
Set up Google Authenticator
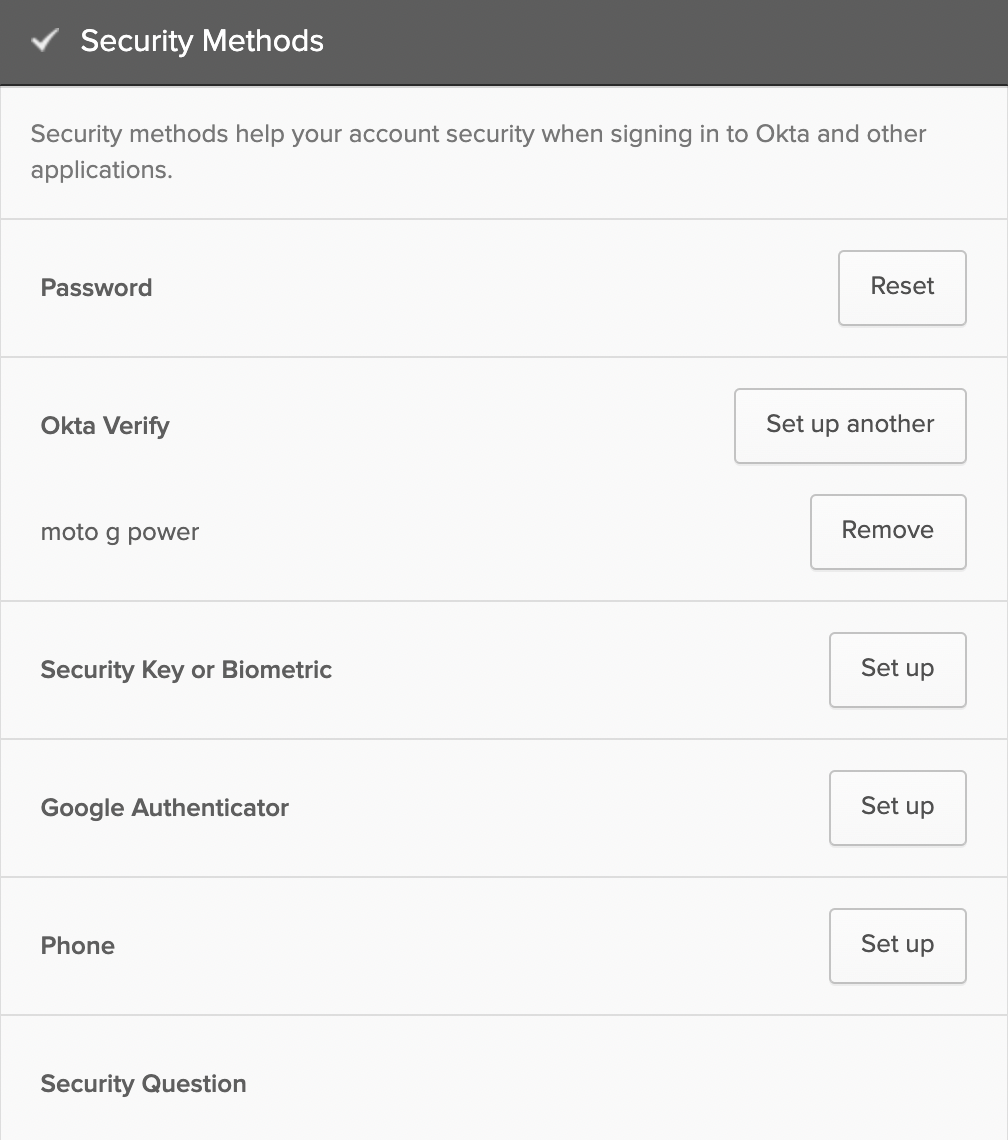click(x=897, y=808)
